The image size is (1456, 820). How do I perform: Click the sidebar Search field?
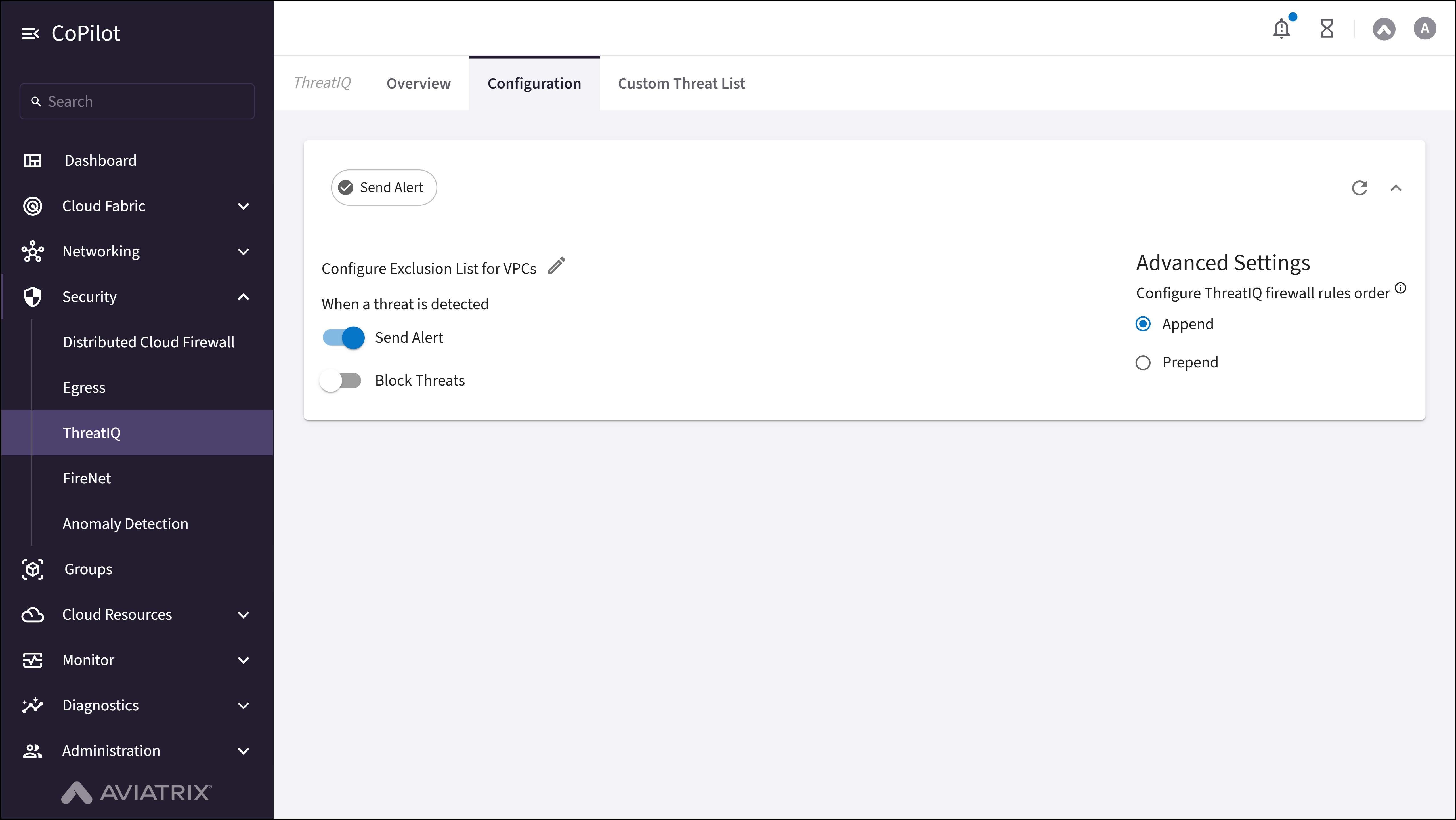(137, 102)
